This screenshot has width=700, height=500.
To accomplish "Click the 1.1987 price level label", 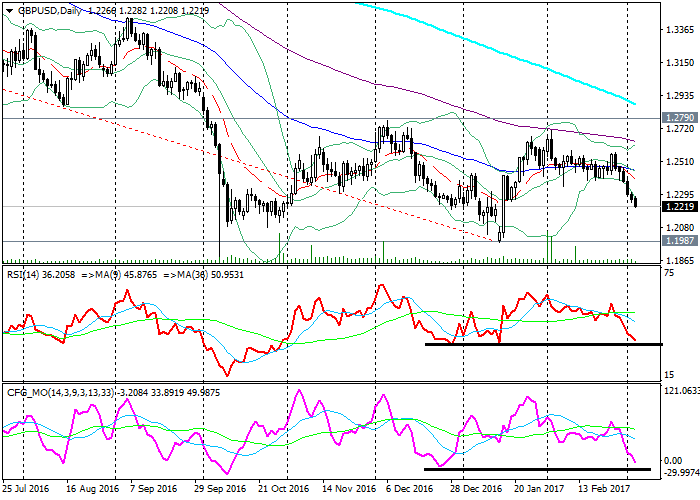I will coord(680,241).
